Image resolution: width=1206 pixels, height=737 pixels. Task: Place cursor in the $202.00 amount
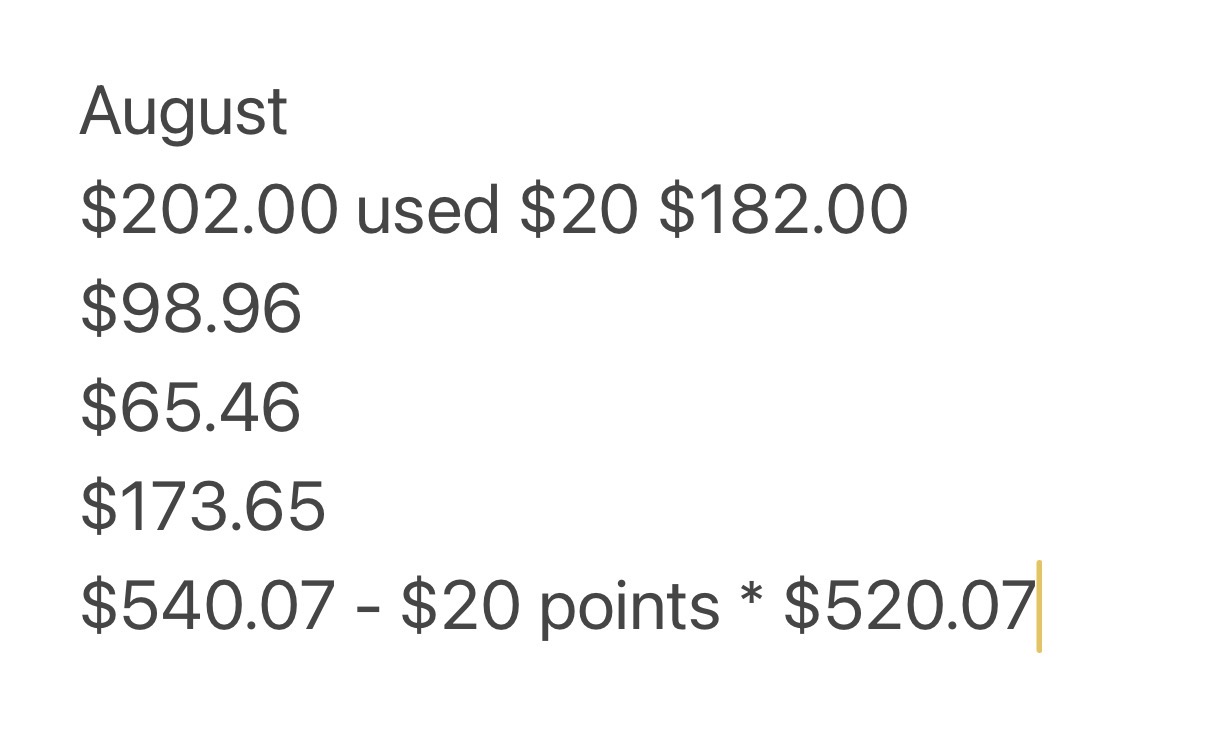[209, 211]
